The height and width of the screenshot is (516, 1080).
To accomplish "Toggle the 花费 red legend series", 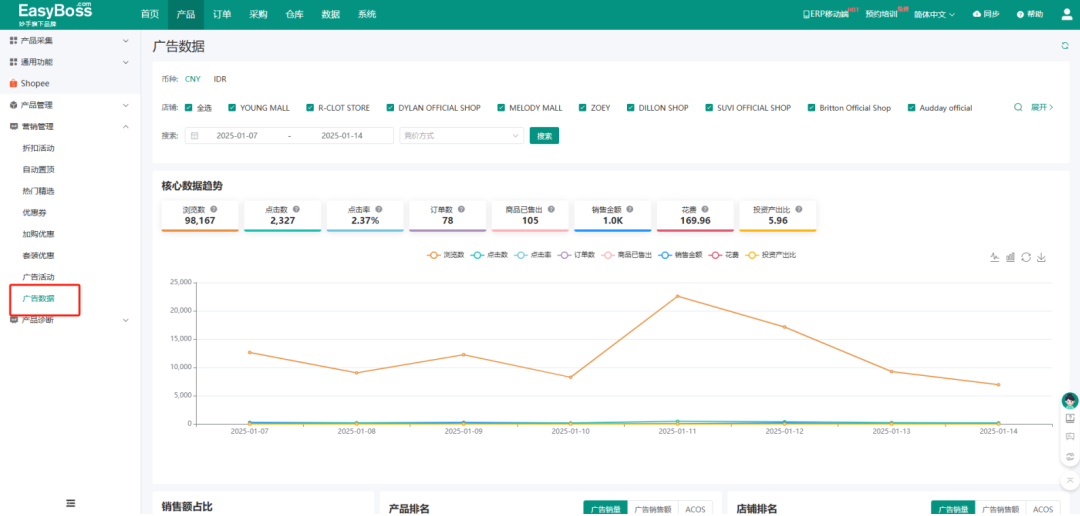I will (723, 255).
